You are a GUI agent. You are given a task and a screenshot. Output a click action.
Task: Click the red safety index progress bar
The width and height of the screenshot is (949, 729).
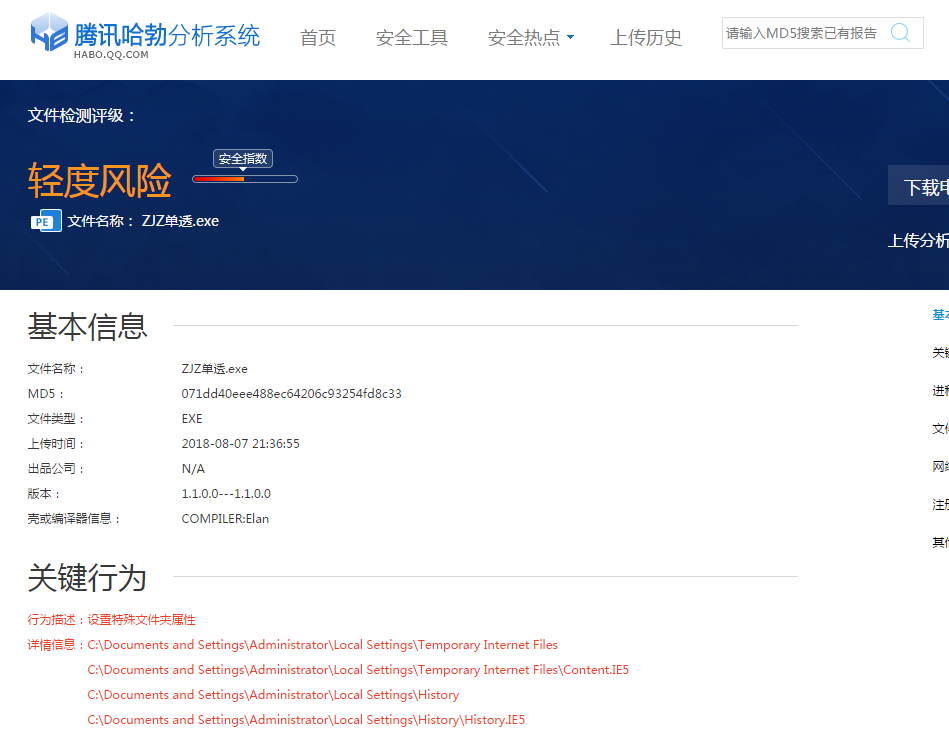click(245, 179)
